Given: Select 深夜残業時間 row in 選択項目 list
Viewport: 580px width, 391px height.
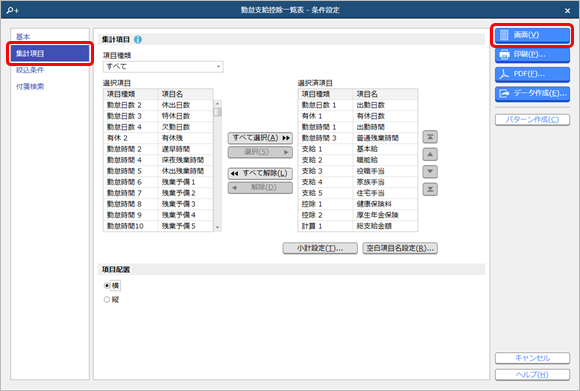Looking at the screenshot, I should (158, 160).
